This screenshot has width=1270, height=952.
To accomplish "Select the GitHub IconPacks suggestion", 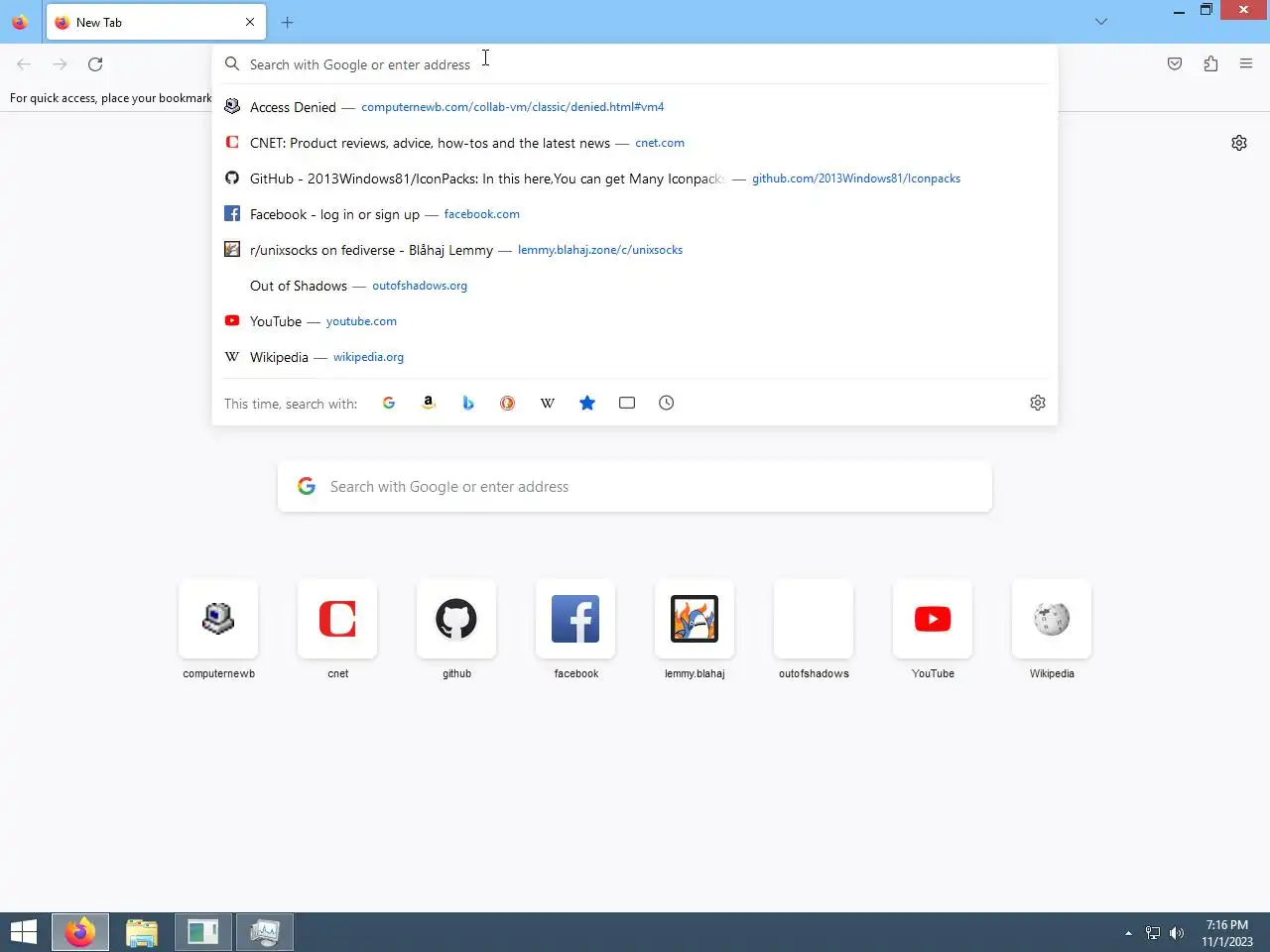I will 635,178.
